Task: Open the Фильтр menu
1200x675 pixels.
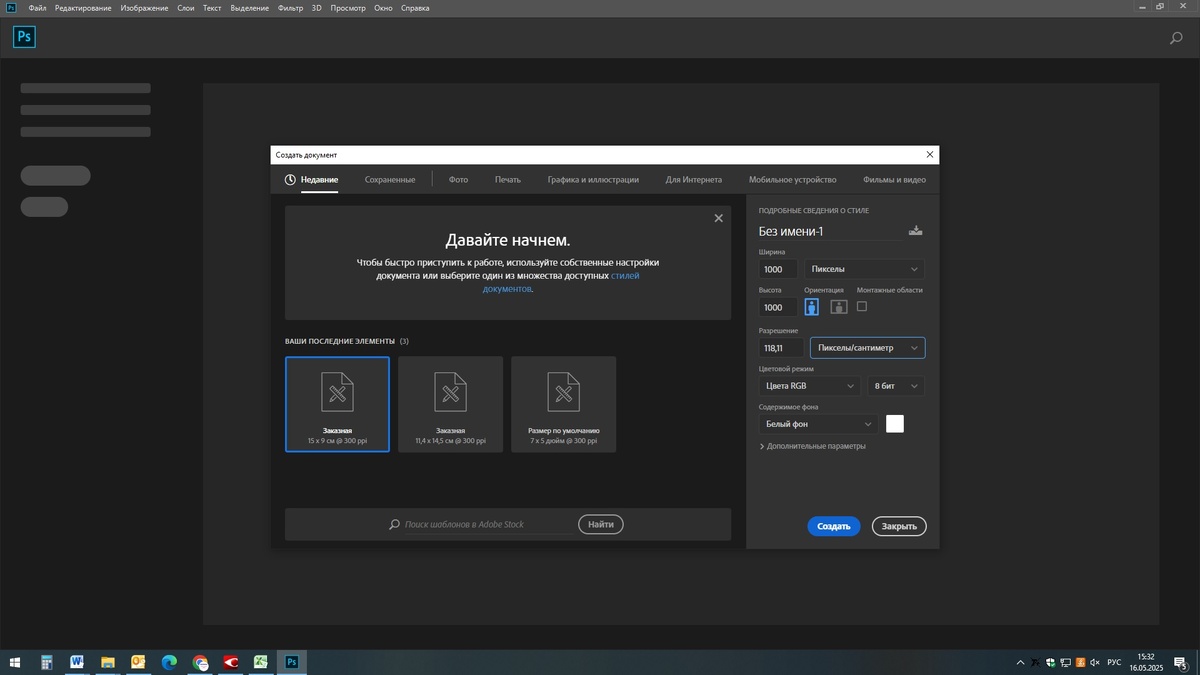Action: pos(290,8)
